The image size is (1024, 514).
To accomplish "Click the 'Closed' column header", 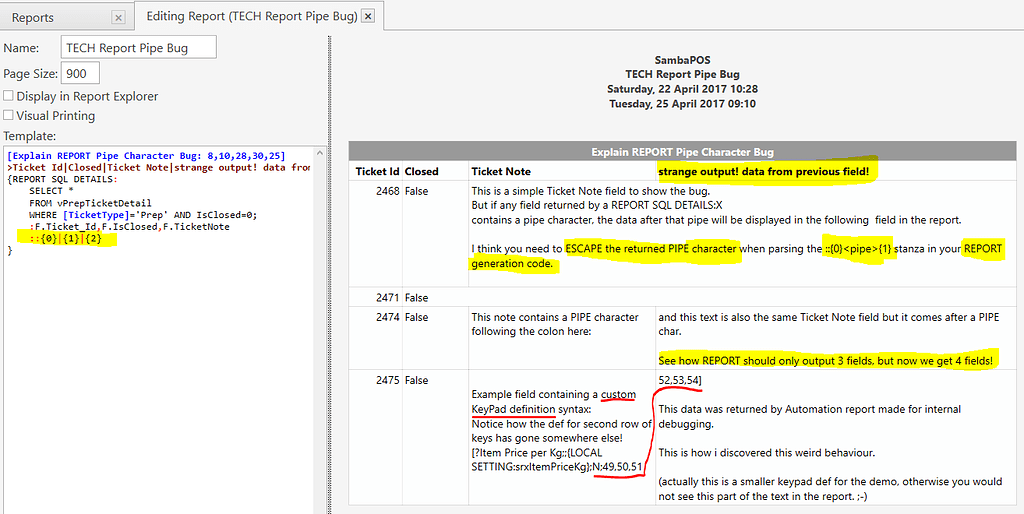I will [x=421, y=171].
